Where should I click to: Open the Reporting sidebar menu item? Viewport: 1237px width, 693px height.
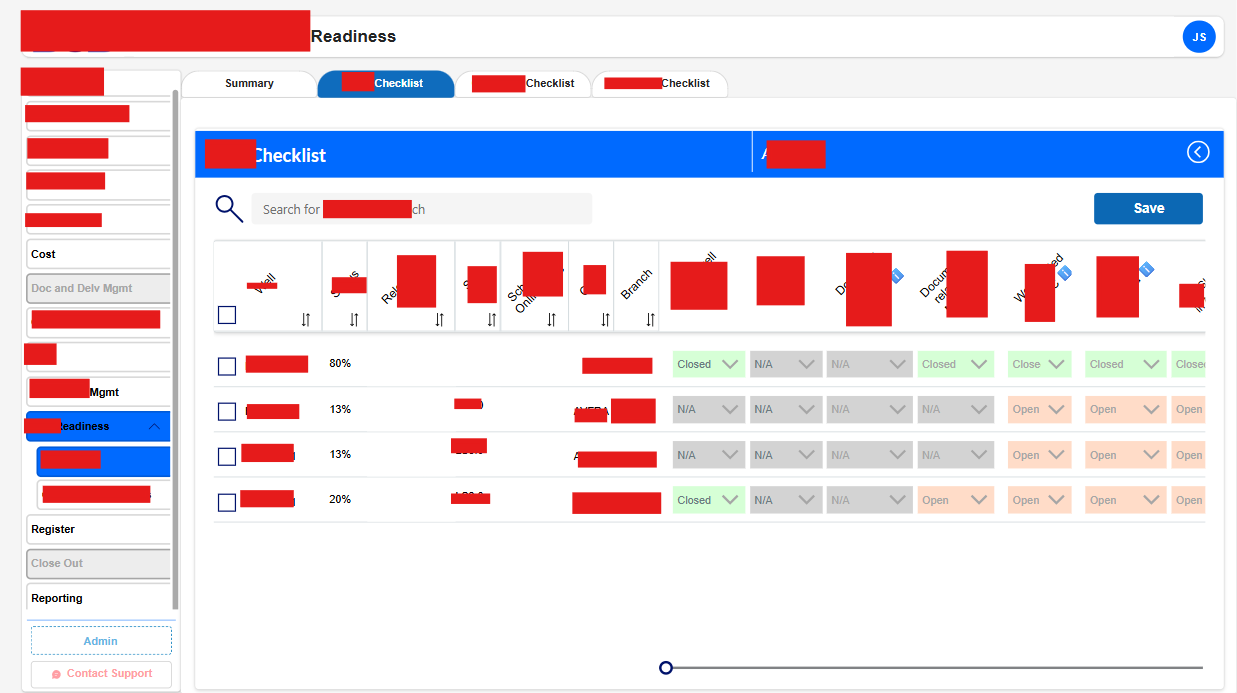click(57, 598)
